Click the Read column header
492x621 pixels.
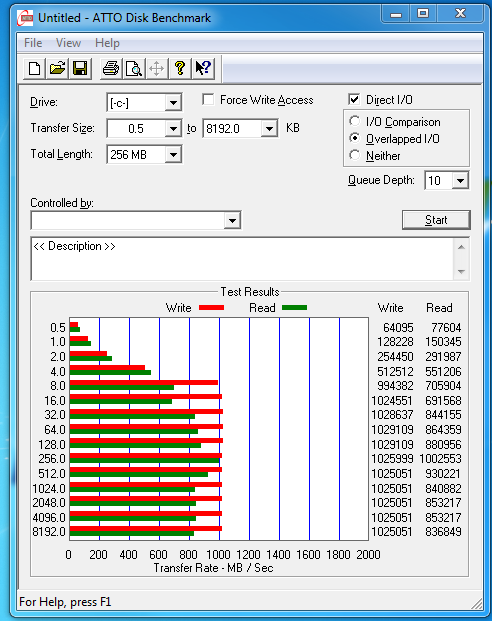point(439,308)
